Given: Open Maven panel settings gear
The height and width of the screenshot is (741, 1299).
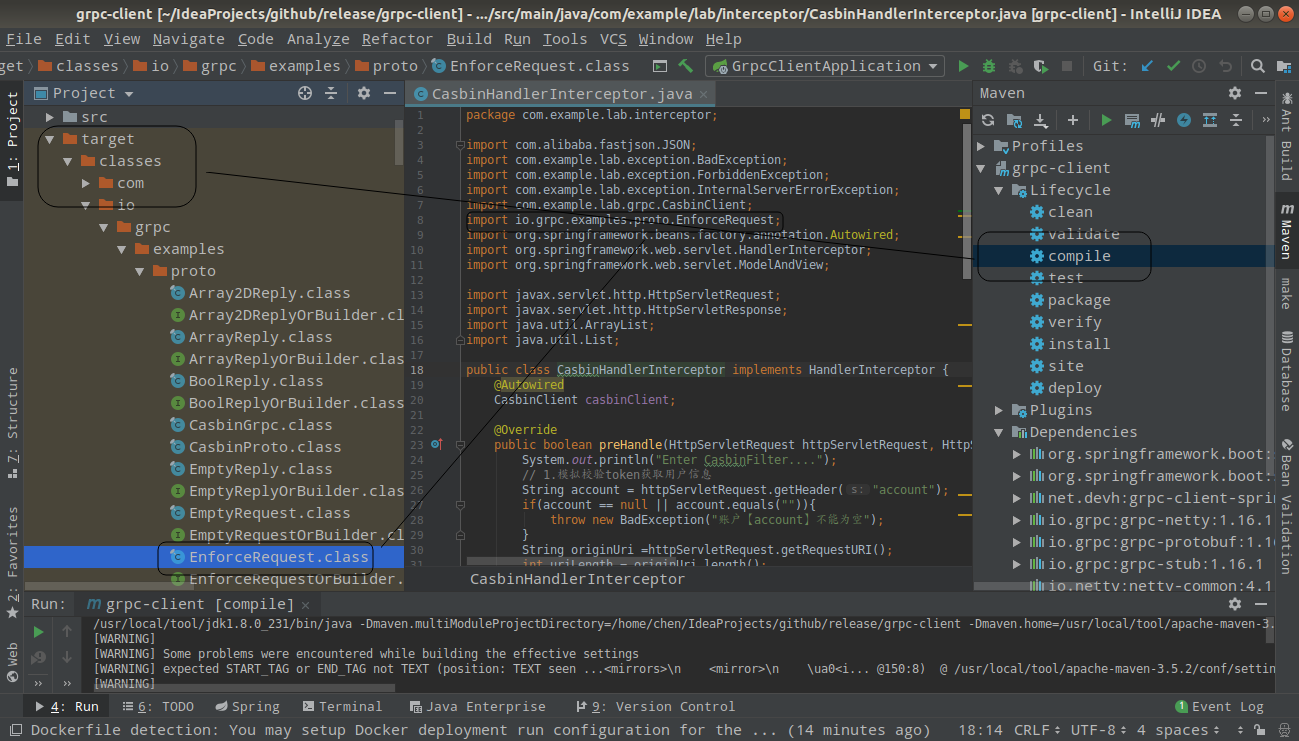Looking at the screenshot, I should coord(1235,93).
